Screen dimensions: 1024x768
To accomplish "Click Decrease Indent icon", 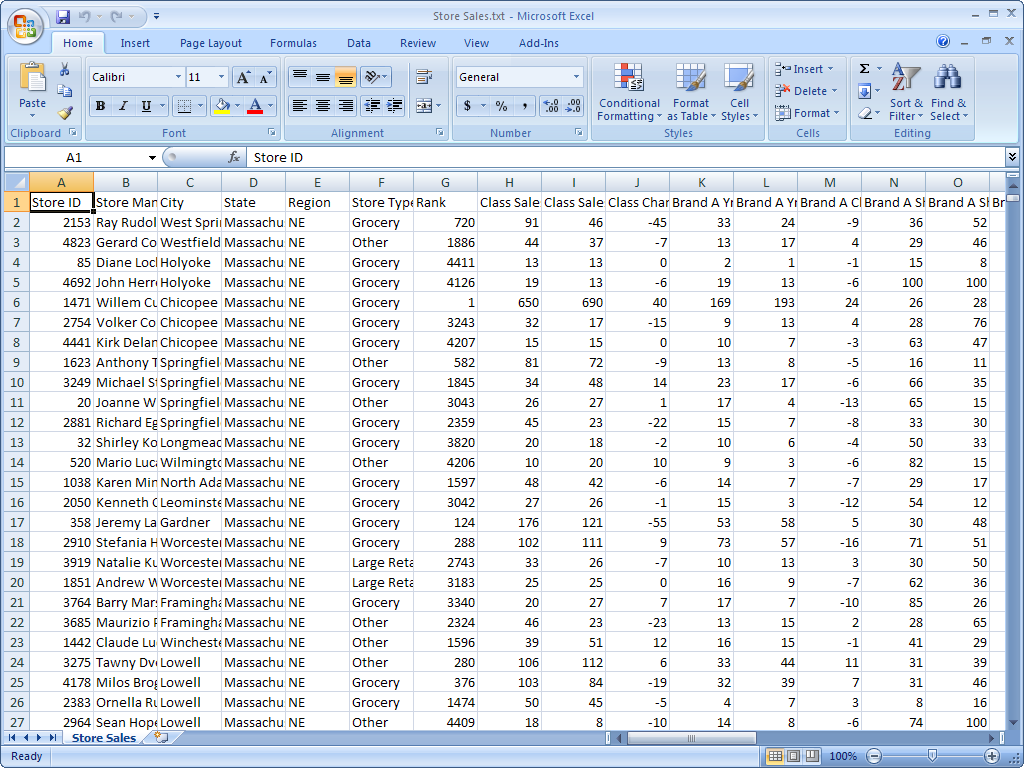I will [x=372, y=106].
